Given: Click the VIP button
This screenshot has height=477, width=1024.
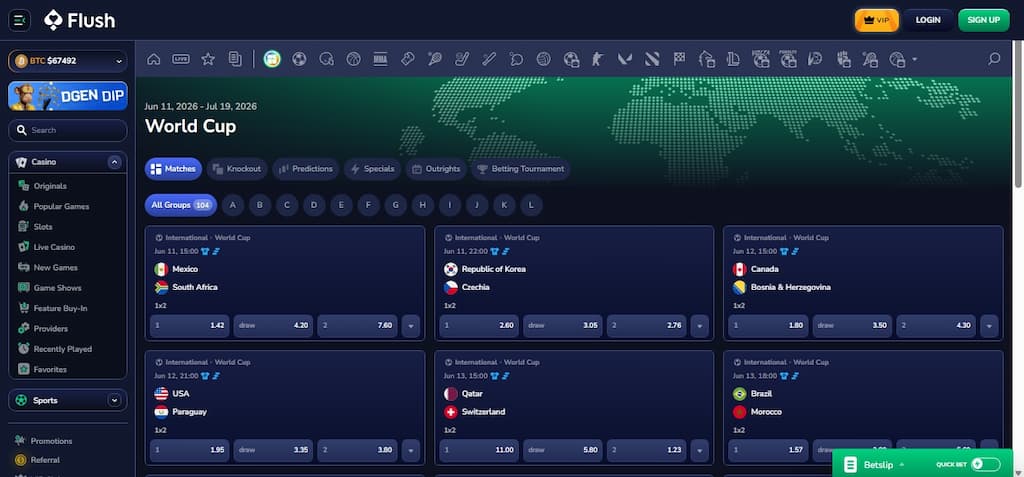Looking at the screenshot, I should [876, 20].
